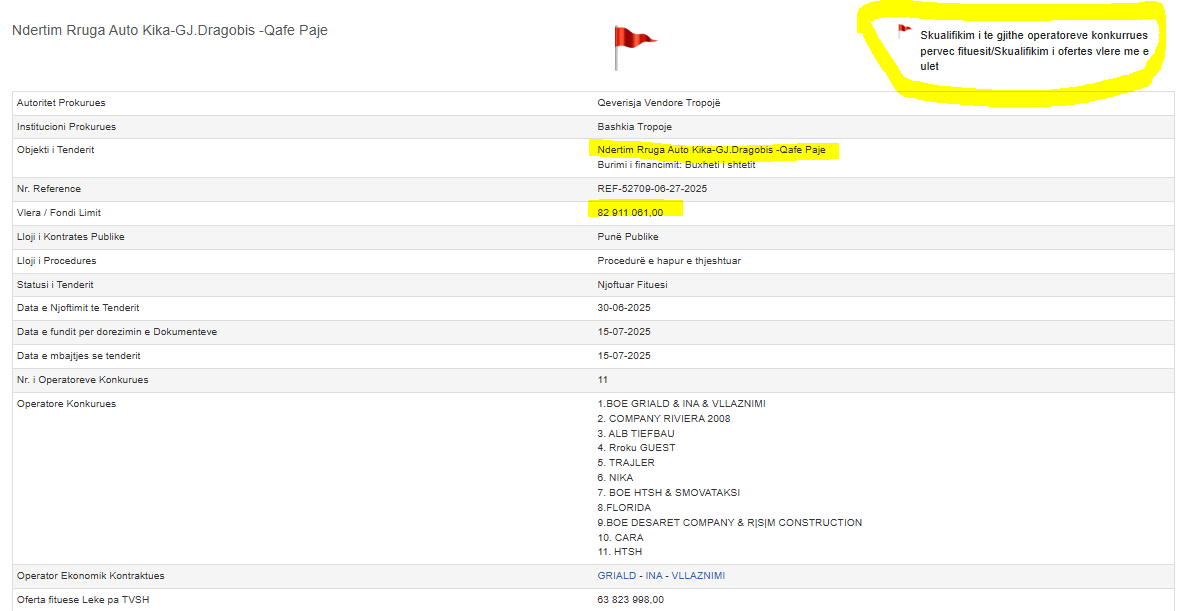Click the announcement date 30-06-2025
1177x611 pixels.
[624, 308]
